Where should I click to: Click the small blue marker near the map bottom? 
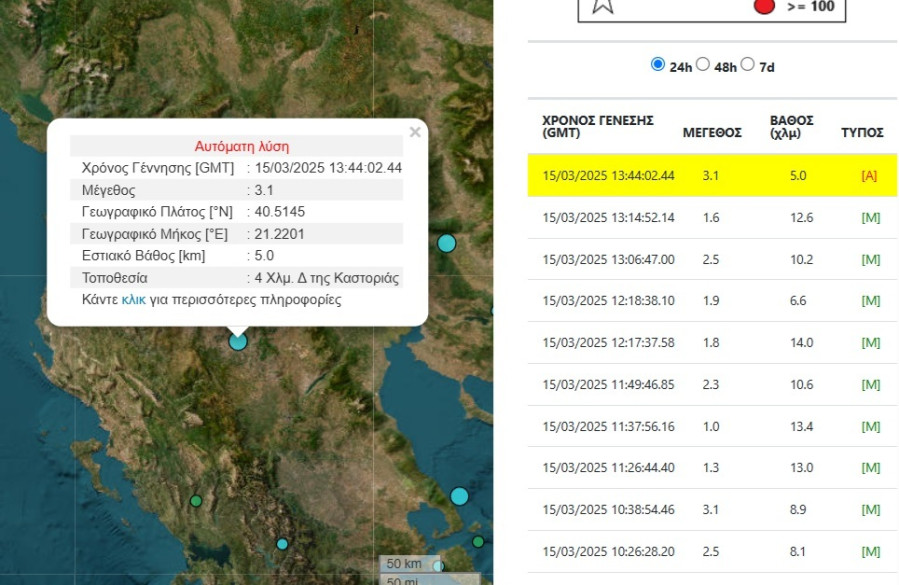click(283, 543)
